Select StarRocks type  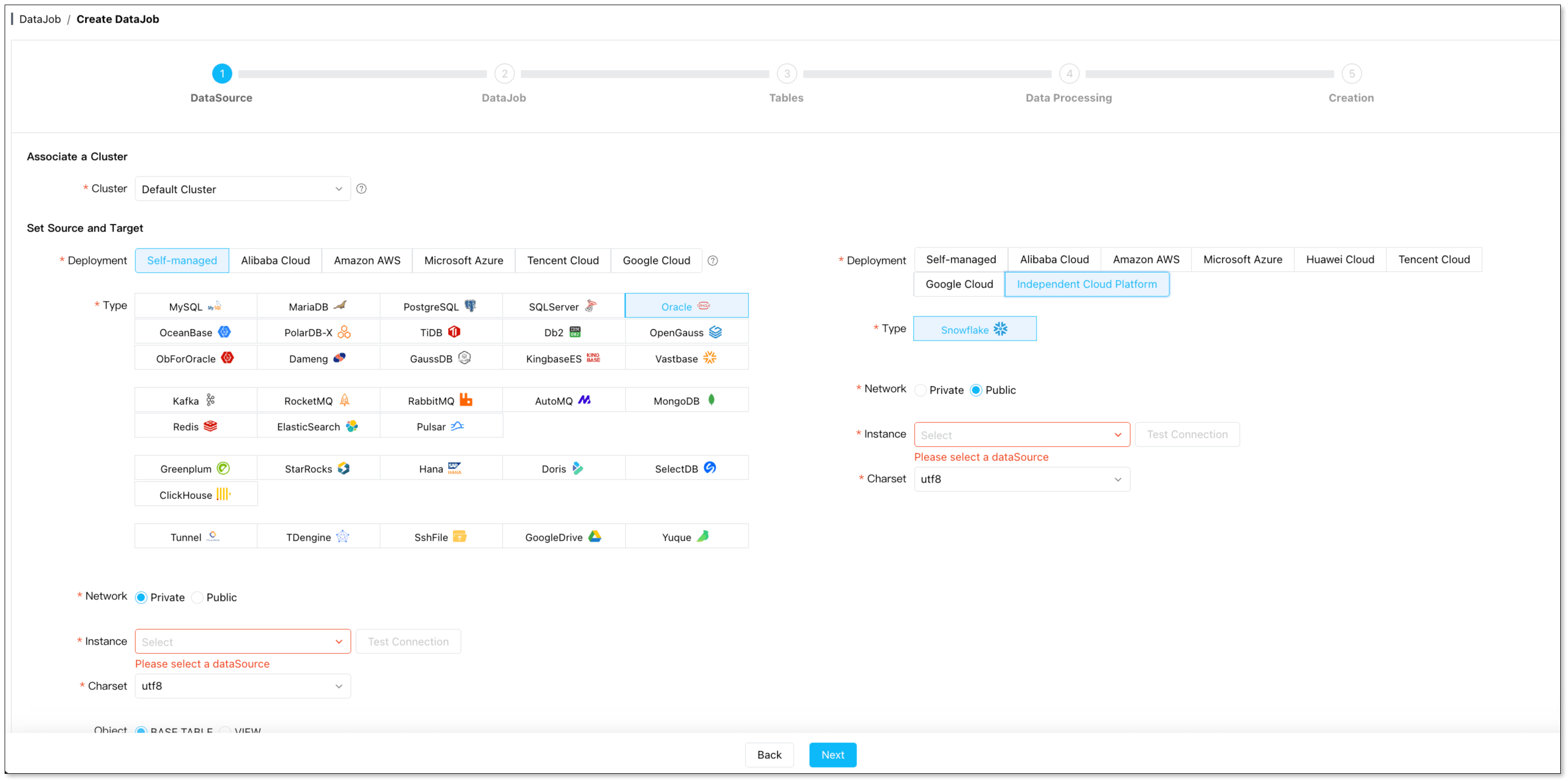click(x=318, y=469)
